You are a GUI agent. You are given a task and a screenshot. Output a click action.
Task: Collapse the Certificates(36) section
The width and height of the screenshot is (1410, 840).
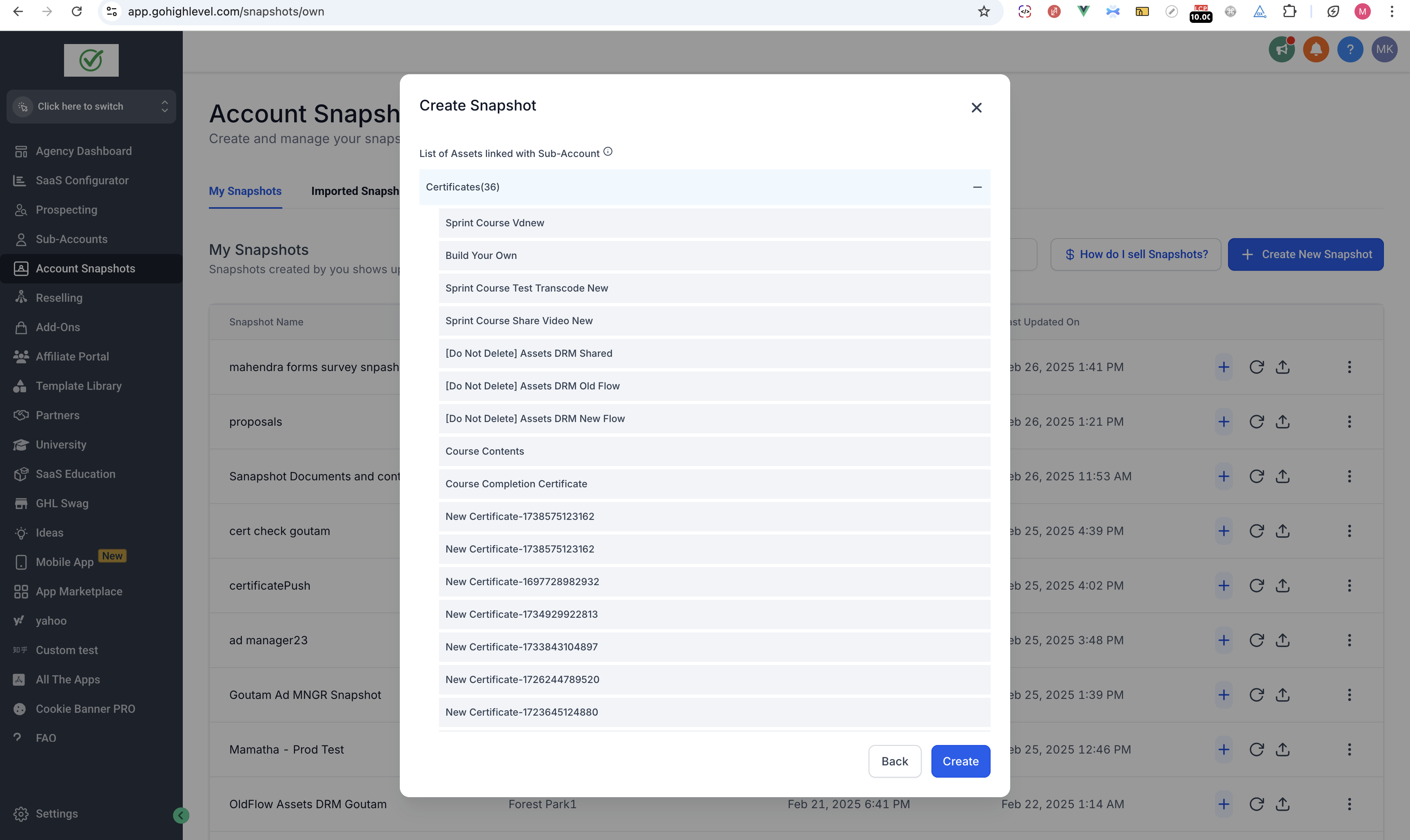[x=977, y=187]
